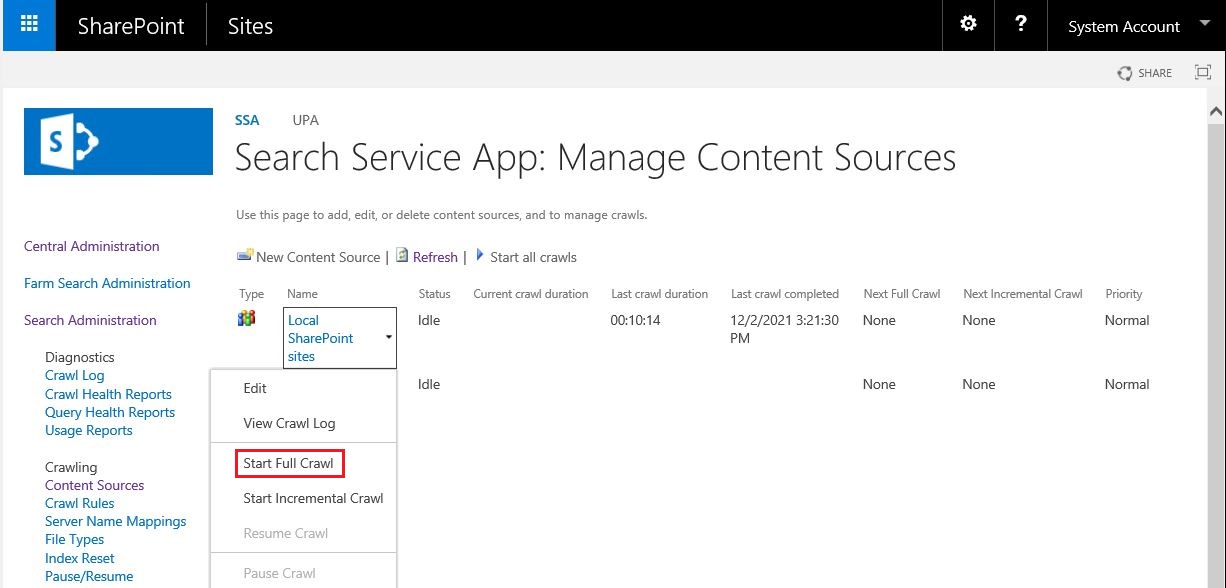The height and width of the screenshot is (588, 1226).
Task: Open File Types sidebar link
Action: 74,539
